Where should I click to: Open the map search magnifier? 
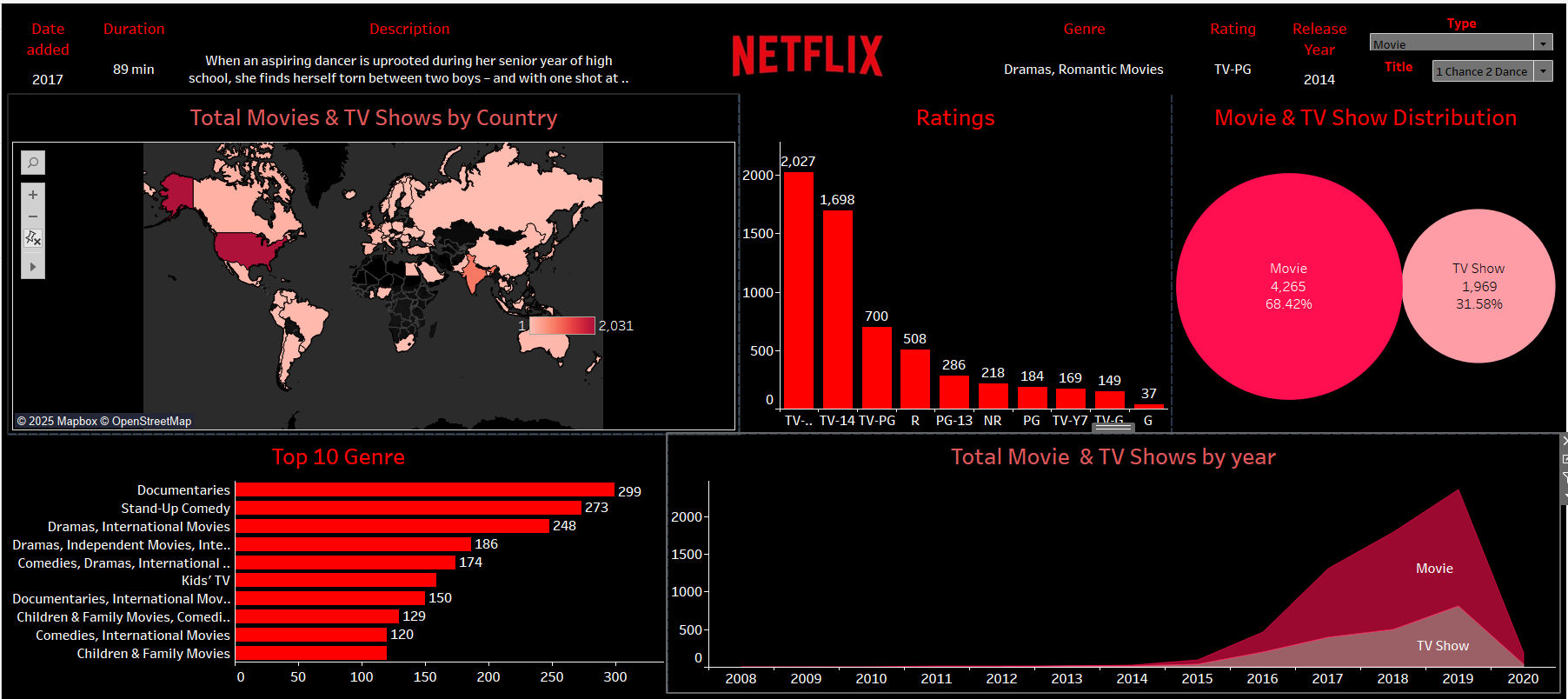pyautogui.click(x=33, y=163)
